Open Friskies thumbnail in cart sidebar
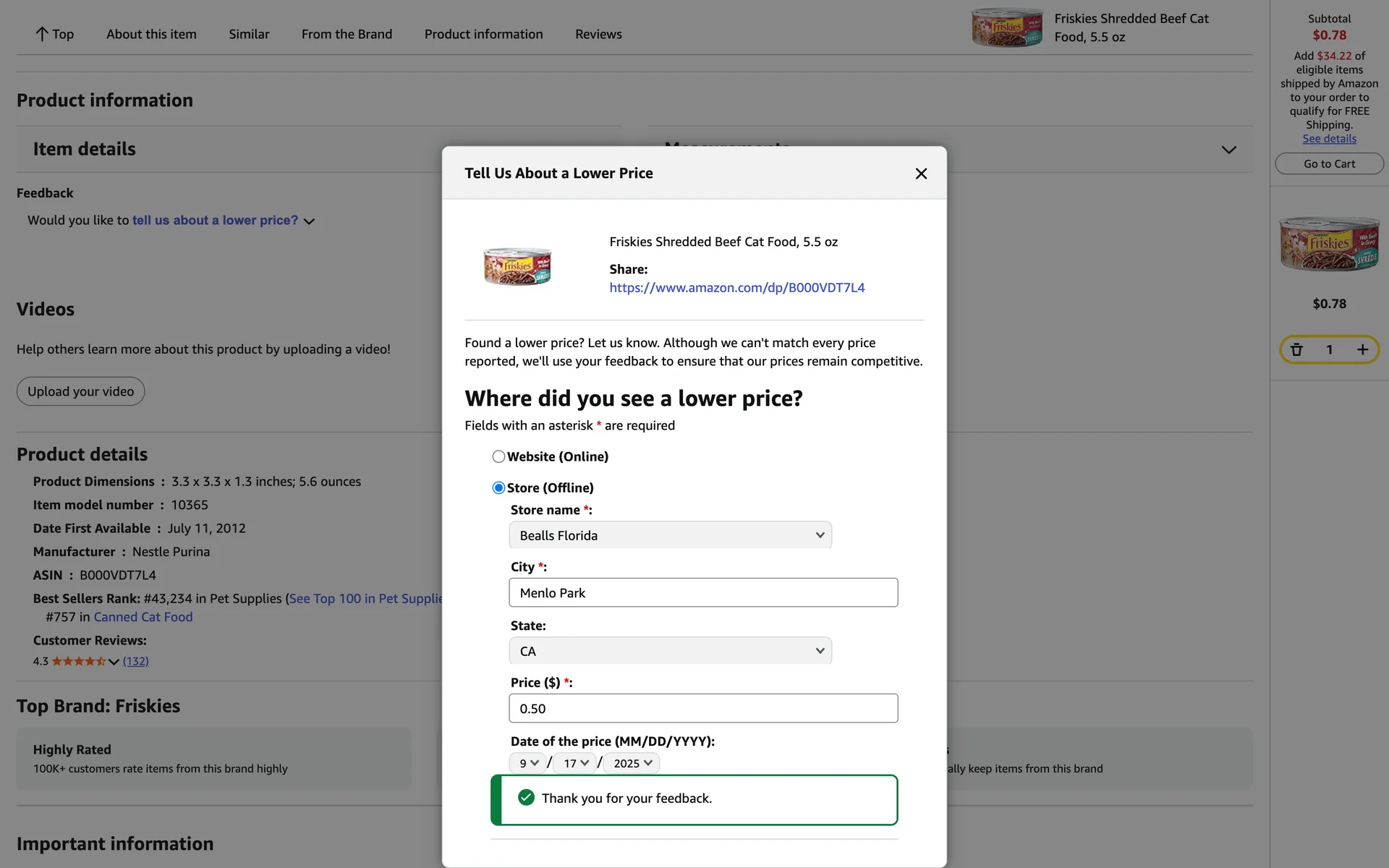The height and width of the screenshot is (868, 1389). pos(1329,244)
